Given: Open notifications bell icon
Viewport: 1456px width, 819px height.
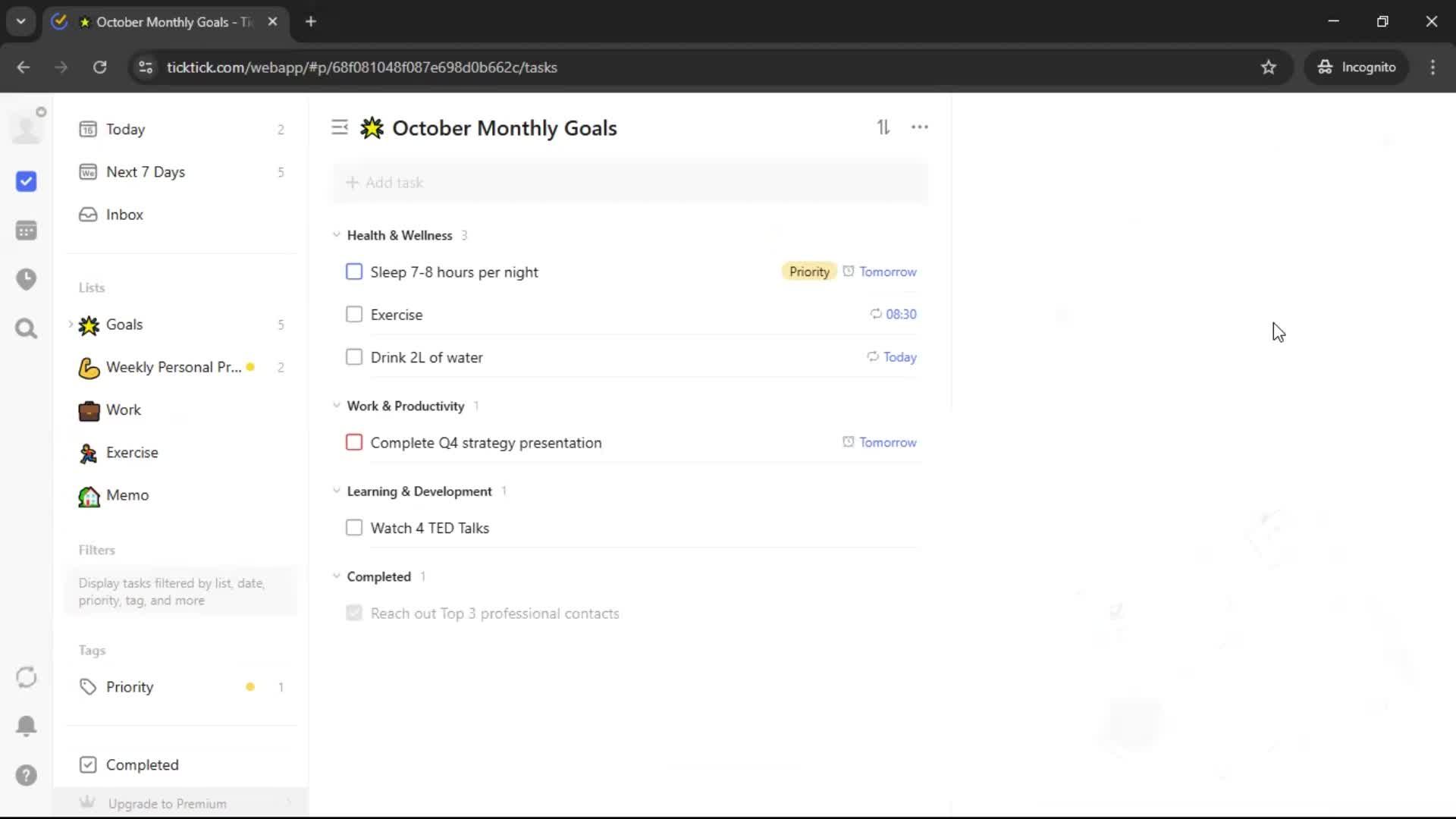Looking at the screenshot, I should pyautogui.click(x=27, y=726).
